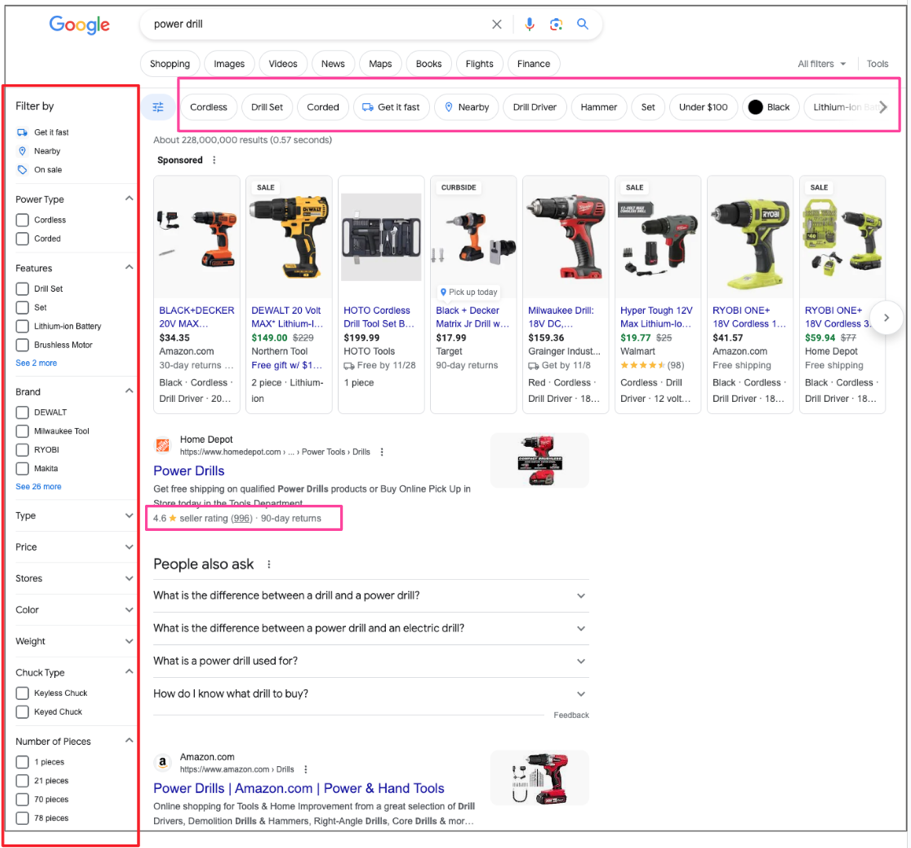Collapse the Features filter section
911x848 pixels.
[x=129, y=267]
